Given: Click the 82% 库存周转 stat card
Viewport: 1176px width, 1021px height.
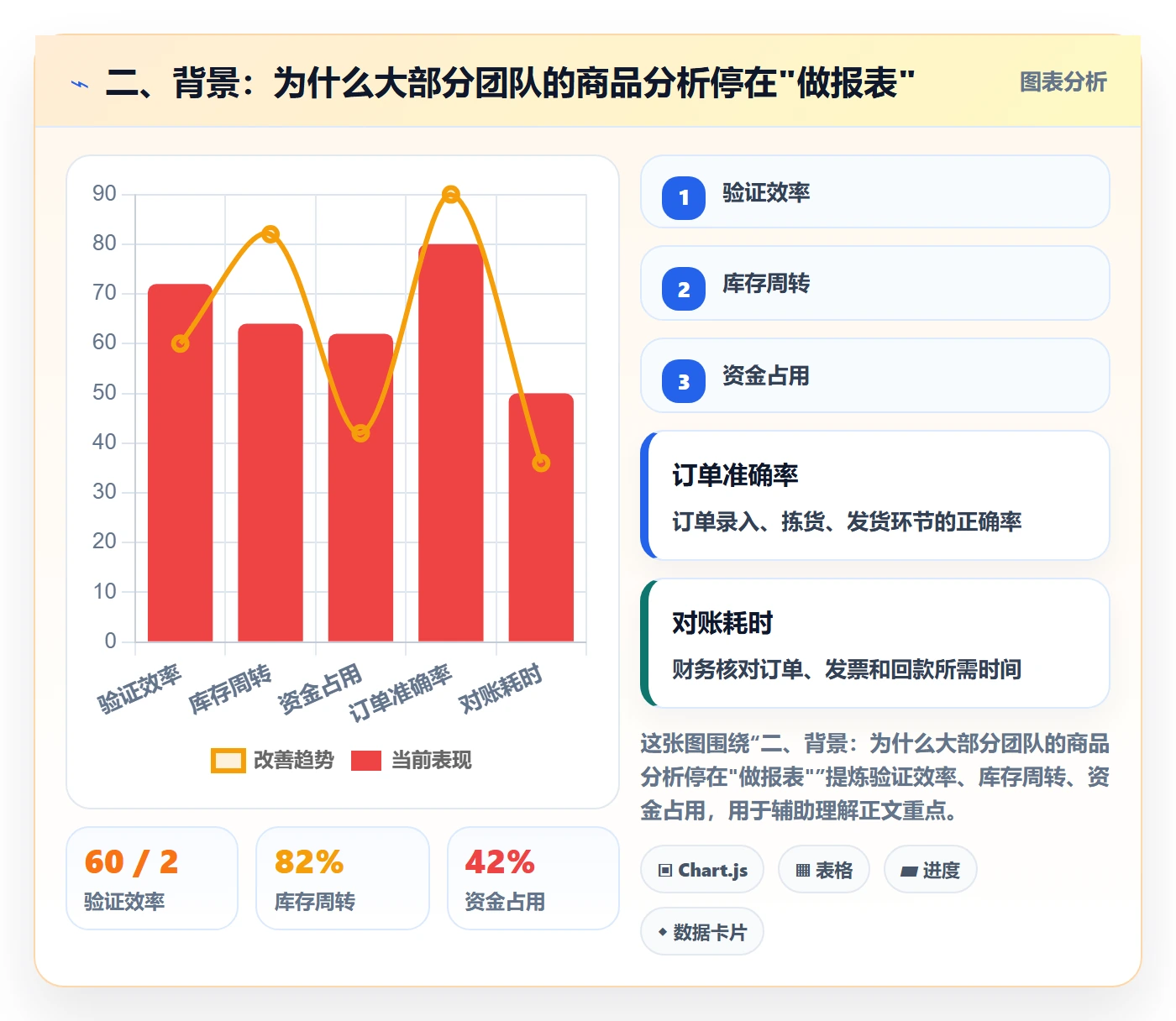Looking at the screenshot, I should click(343, 878).
